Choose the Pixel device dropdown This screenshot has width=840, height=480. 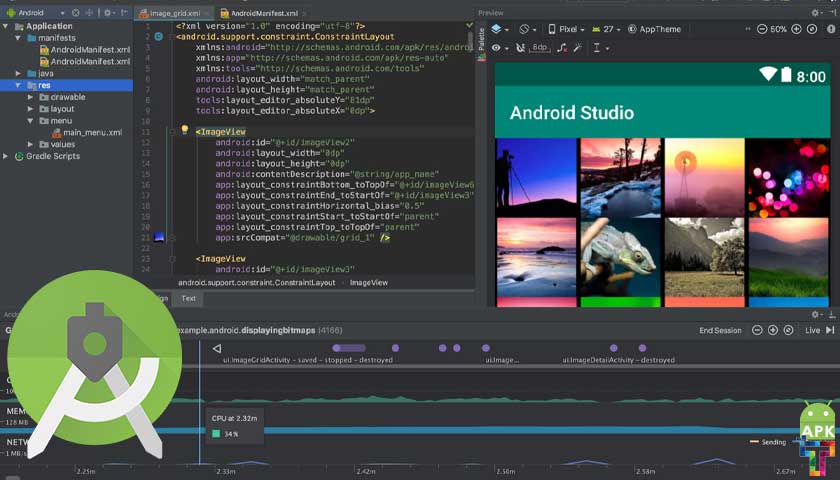click(x=566, y=29)
